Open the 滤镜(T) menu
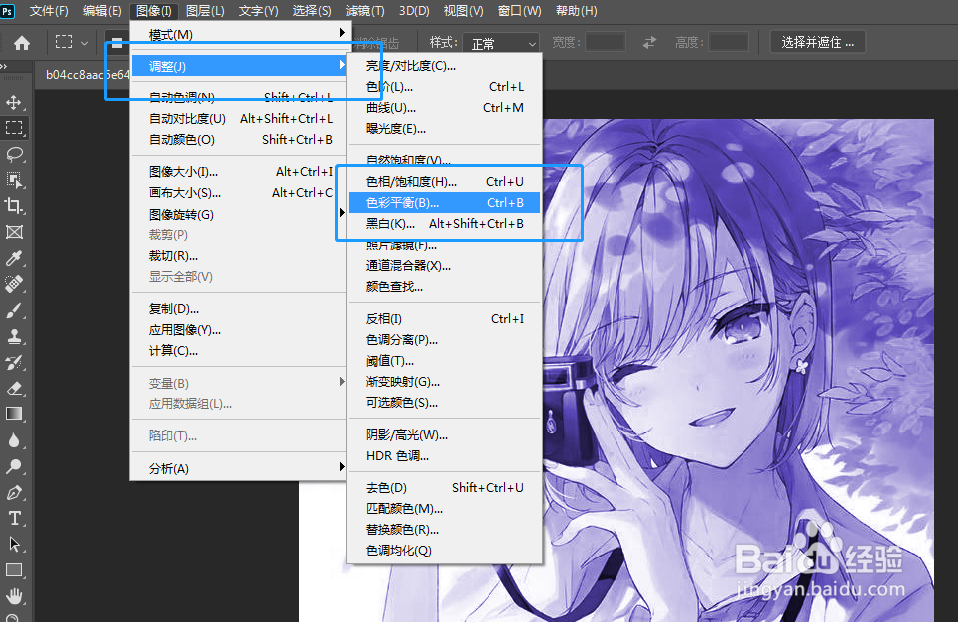Image resolution: width=958 pixels, height=622 pixels. click(365, 11)
